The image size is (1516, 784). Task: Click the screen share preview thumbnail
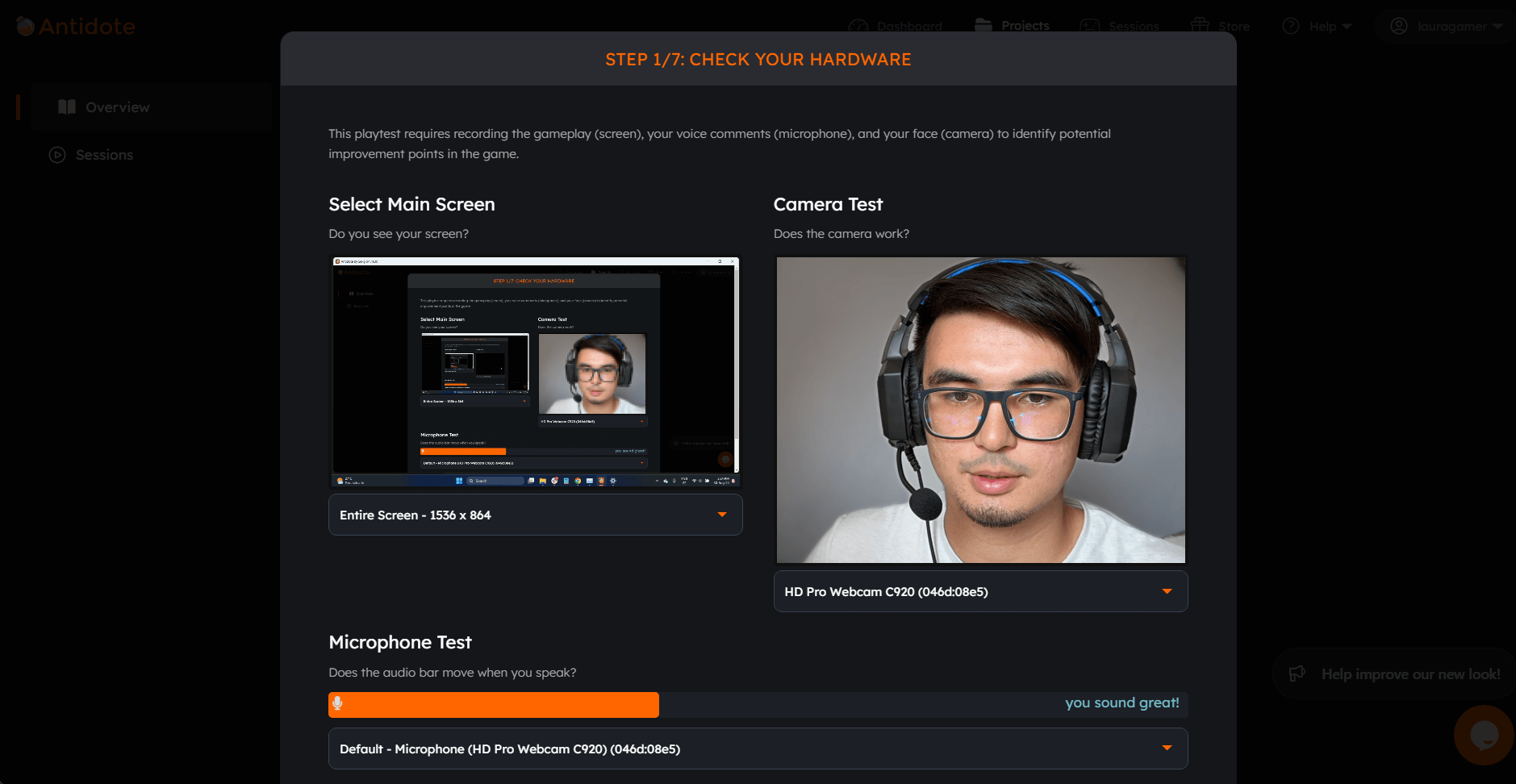[535, 372]
